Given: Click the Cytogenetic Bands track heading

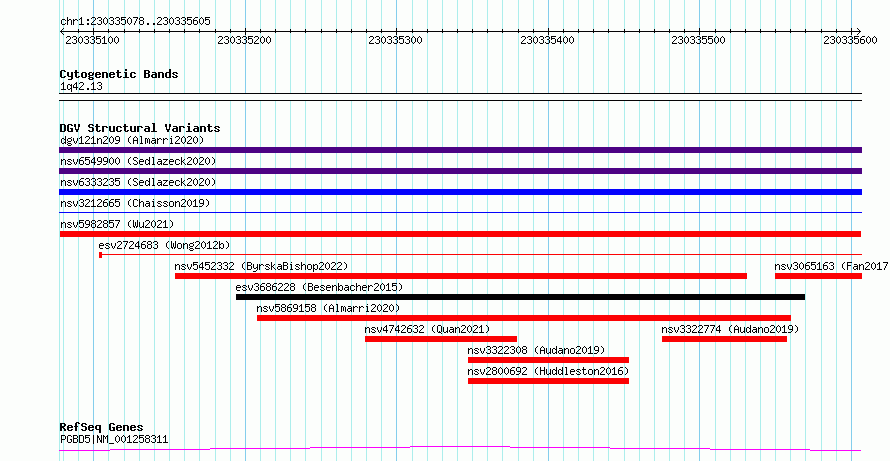Looking at the screenshot, I should pos(119,74).
